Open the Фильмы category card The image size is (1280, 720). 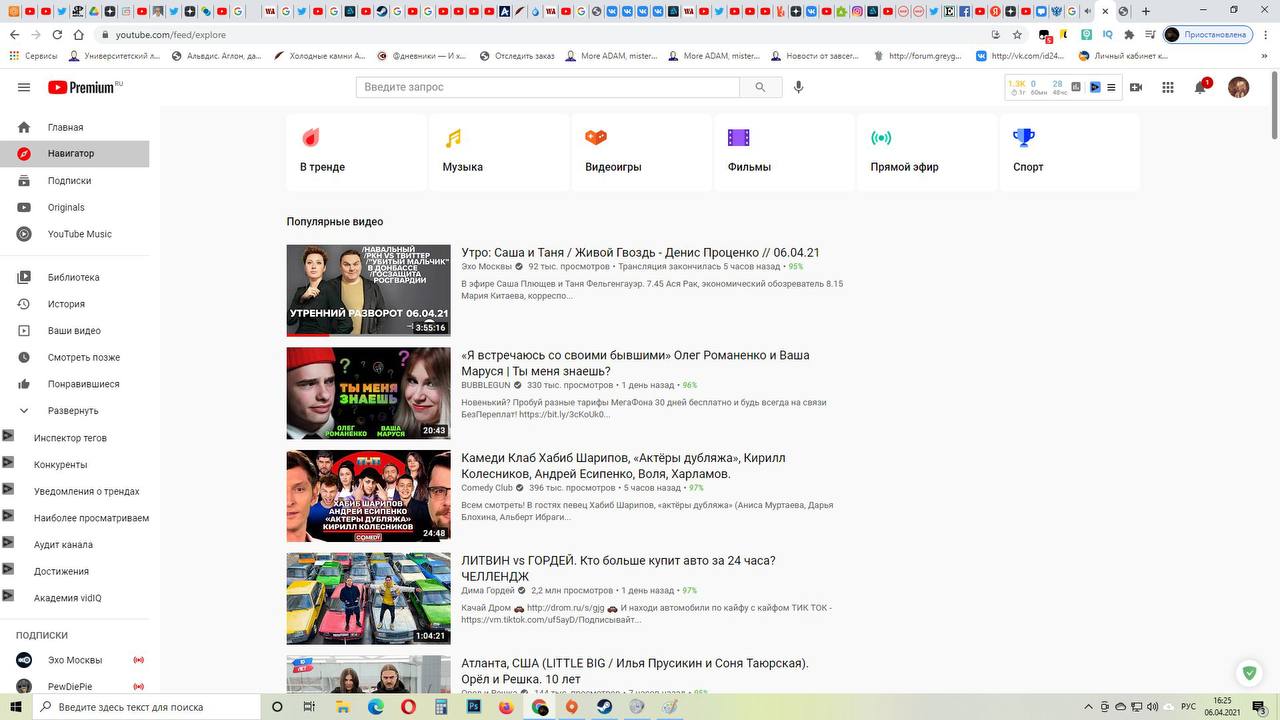[x=784, y=152]
